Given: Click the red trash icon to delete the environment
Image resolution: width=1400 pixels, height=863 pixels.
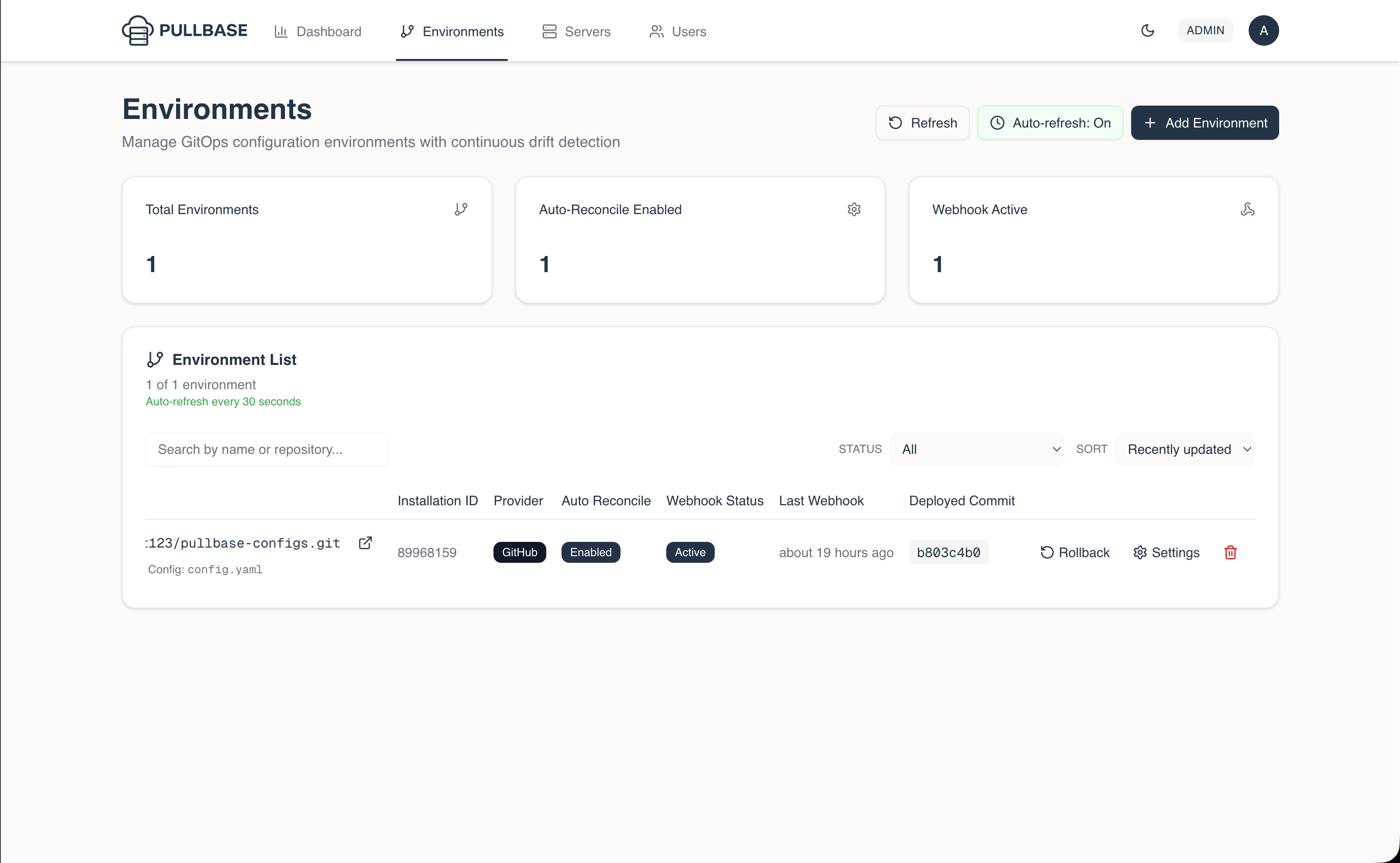Looking at the screenshot, I should click(x=1231, y=552).
